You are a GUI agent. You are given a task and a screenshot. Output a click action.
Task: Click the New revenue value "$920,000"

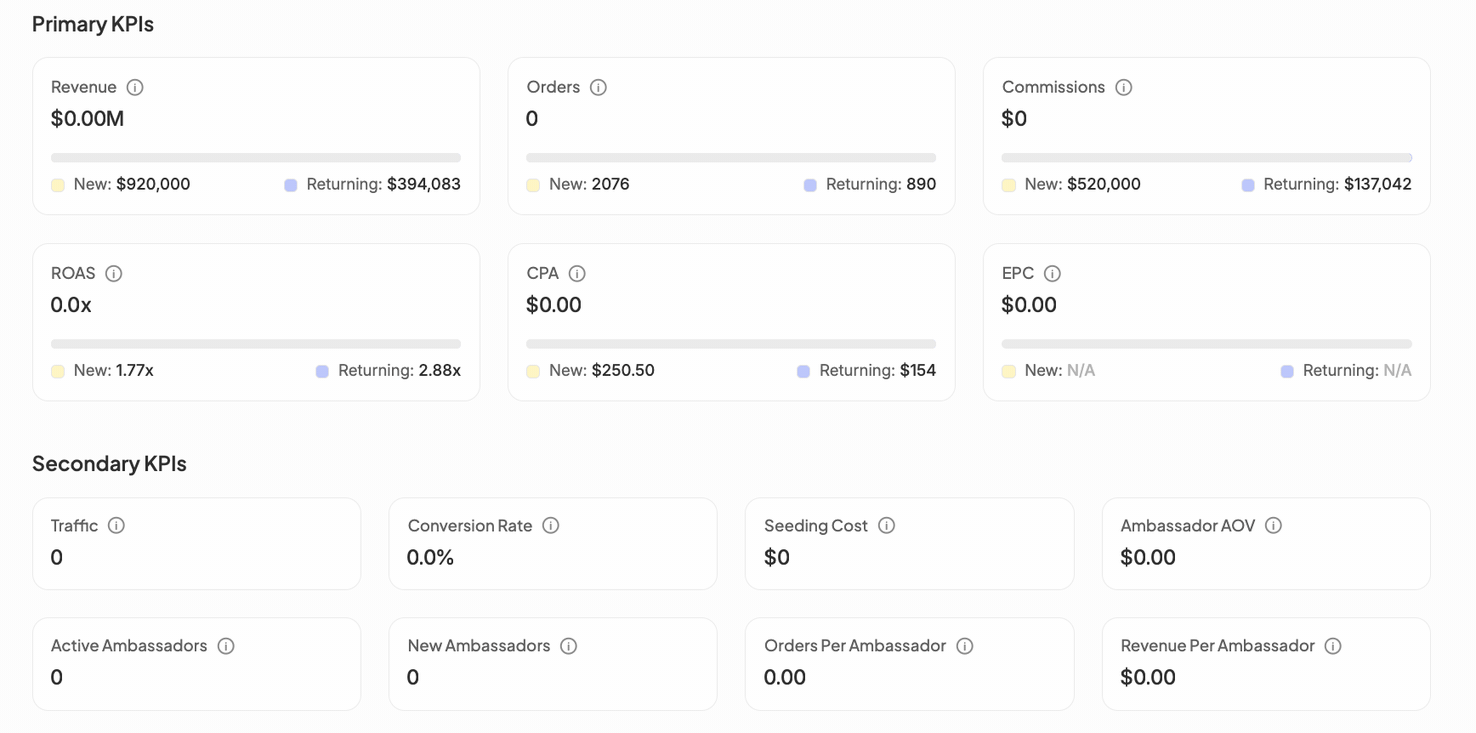(153, 184)
